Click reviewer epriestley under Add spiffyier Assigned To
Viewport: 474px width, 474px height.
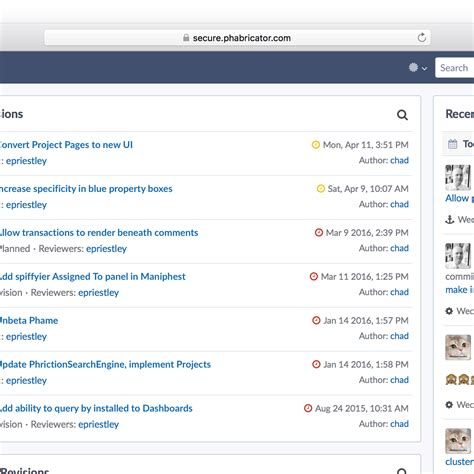(x=98, y=293)
